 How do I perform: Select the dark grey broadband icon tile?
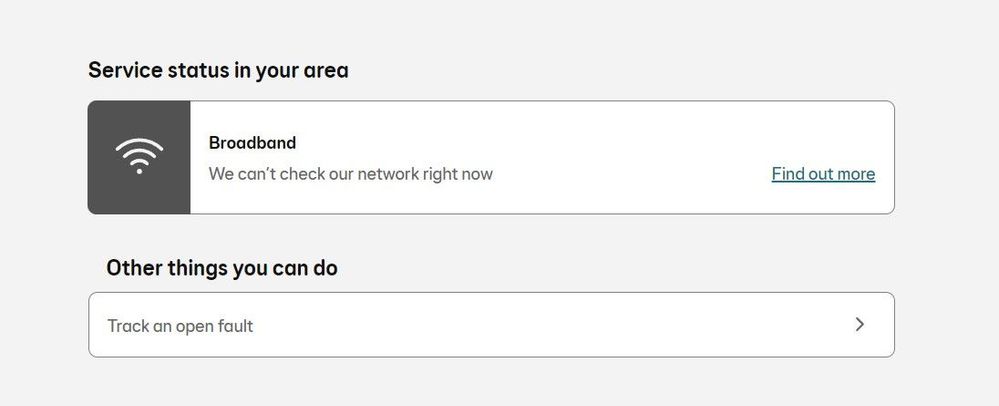coord(139,157)
